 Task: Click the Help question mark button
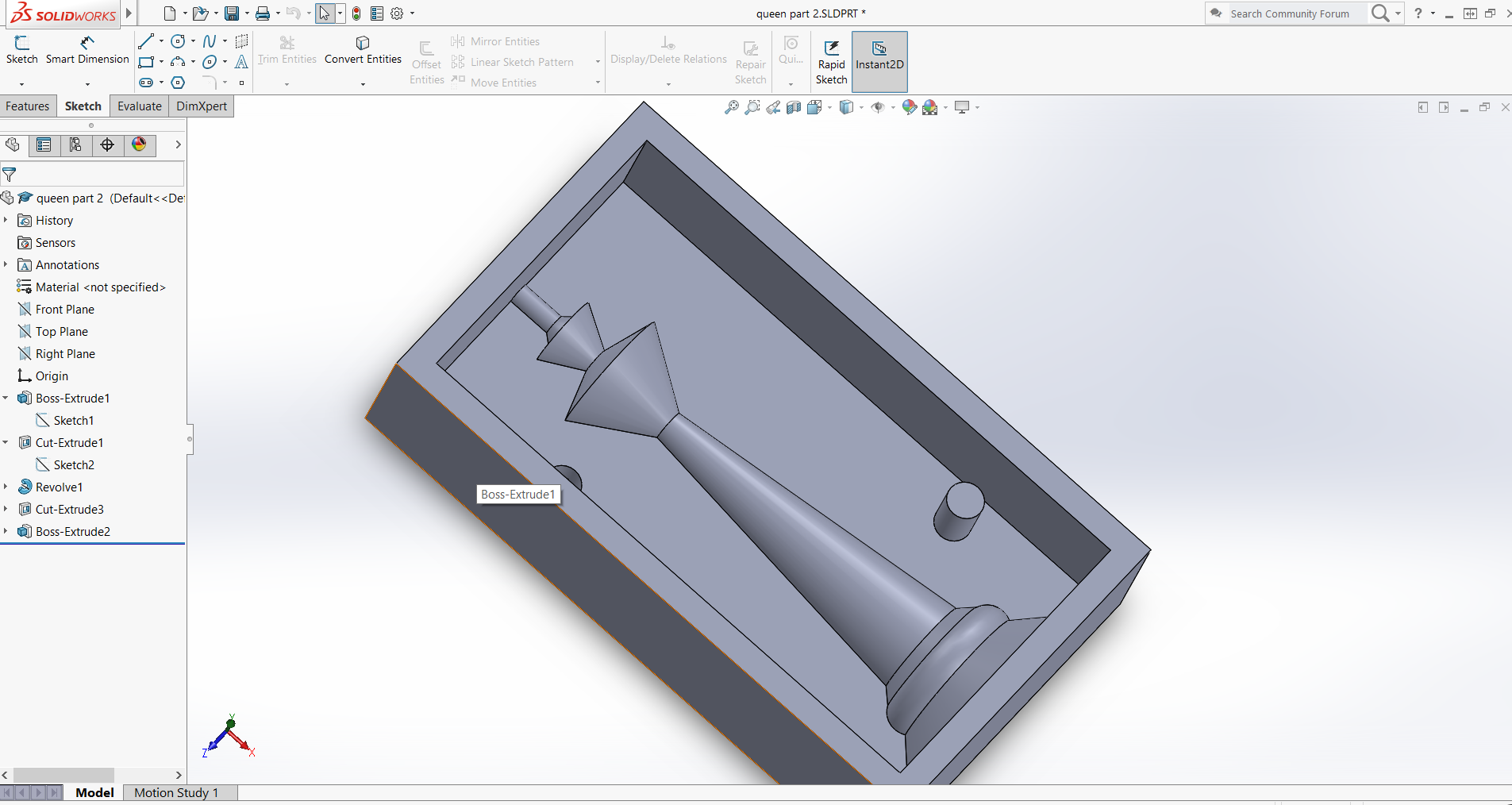[1418, 13]
